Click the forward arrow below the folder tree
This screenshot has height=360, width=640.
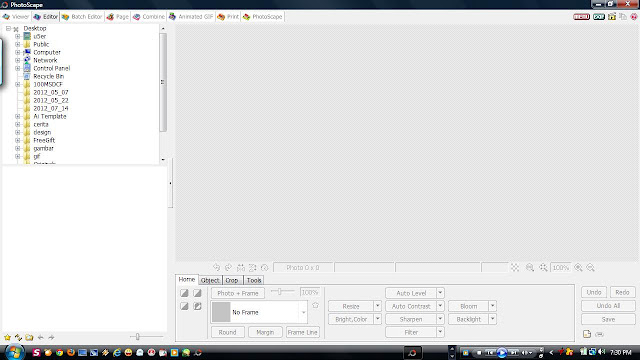[x=51, y=337]
